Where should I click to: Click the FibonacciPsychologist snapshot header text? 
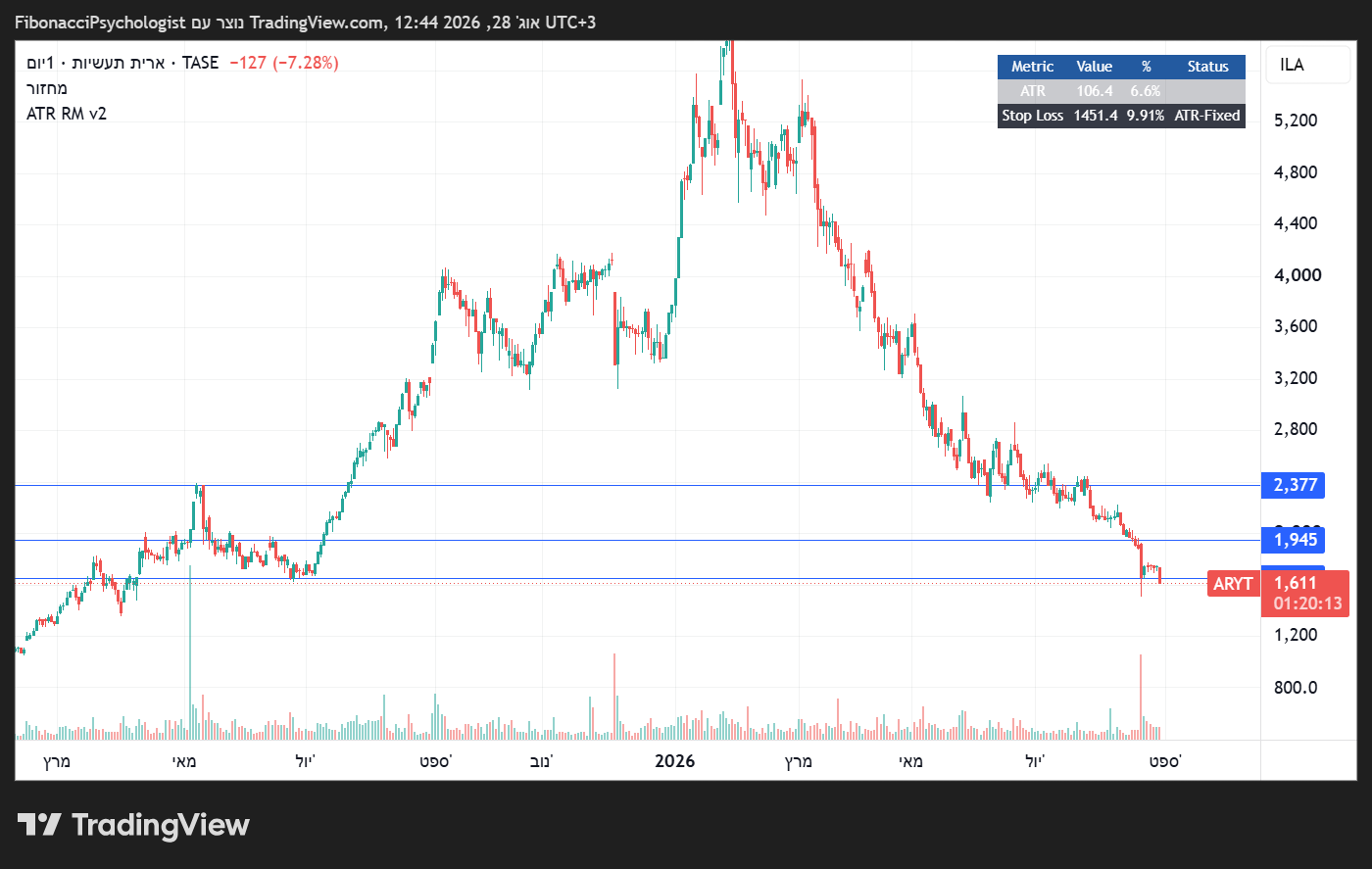(100, 22)
